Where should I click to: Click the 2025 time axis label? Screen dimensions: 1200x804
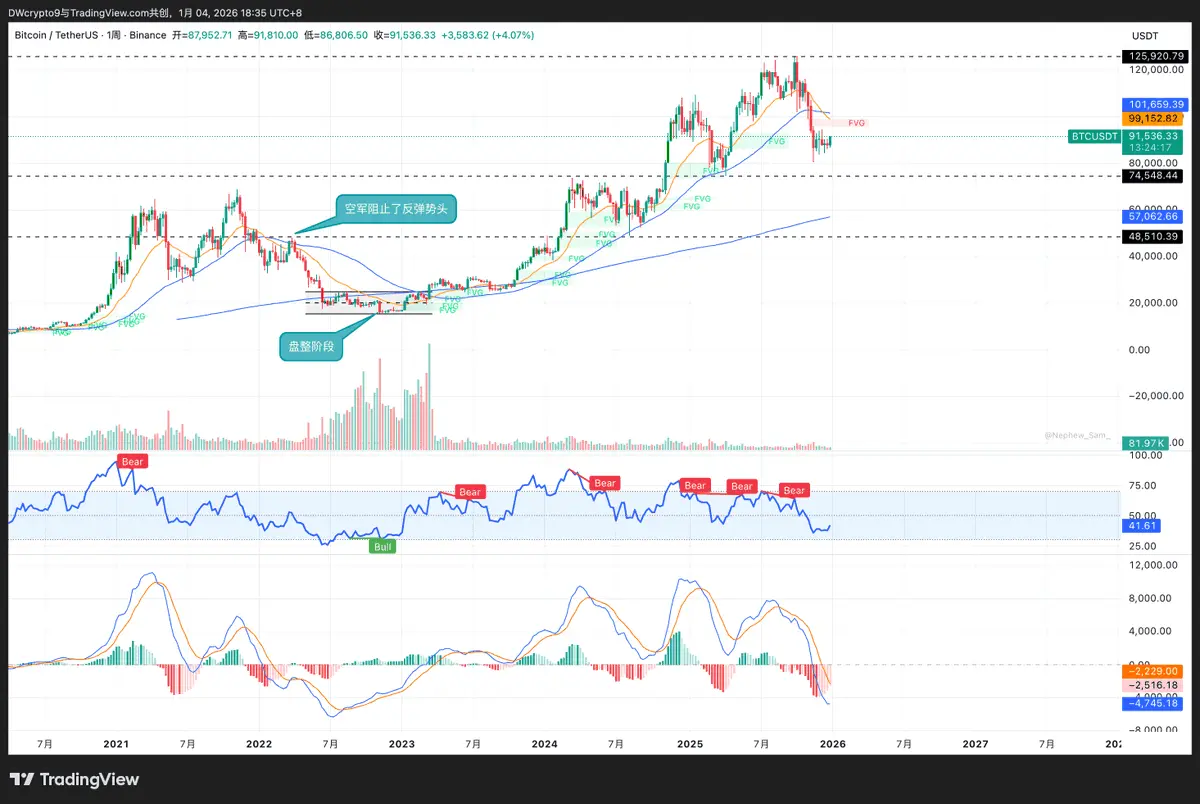tap(689, 744)
